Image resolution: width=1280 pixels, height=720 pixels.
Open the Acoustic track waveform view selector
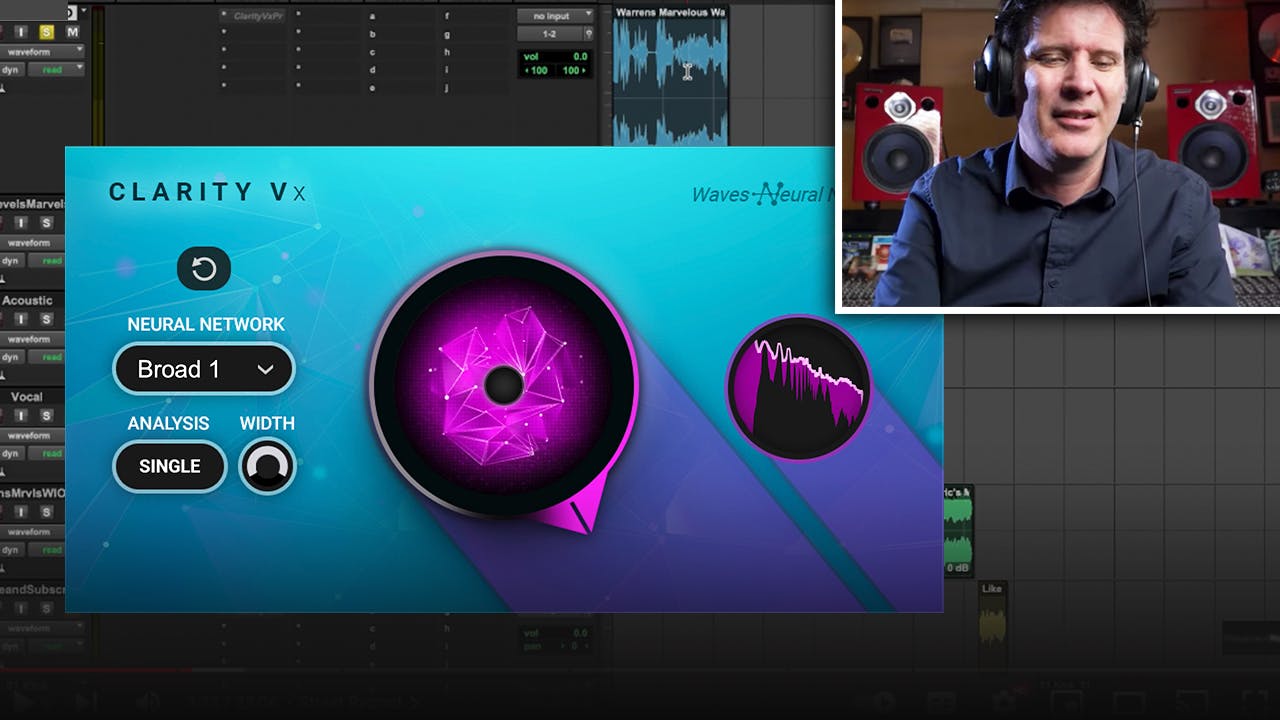[x=32, y=339]
